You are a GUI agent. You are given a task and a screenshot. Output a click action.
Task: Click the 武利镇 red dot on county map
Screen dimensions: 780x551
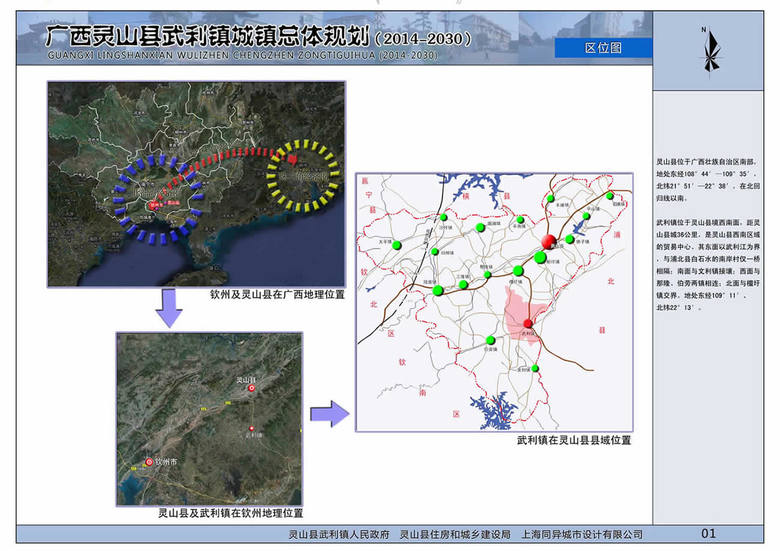(x=527, y=322)
